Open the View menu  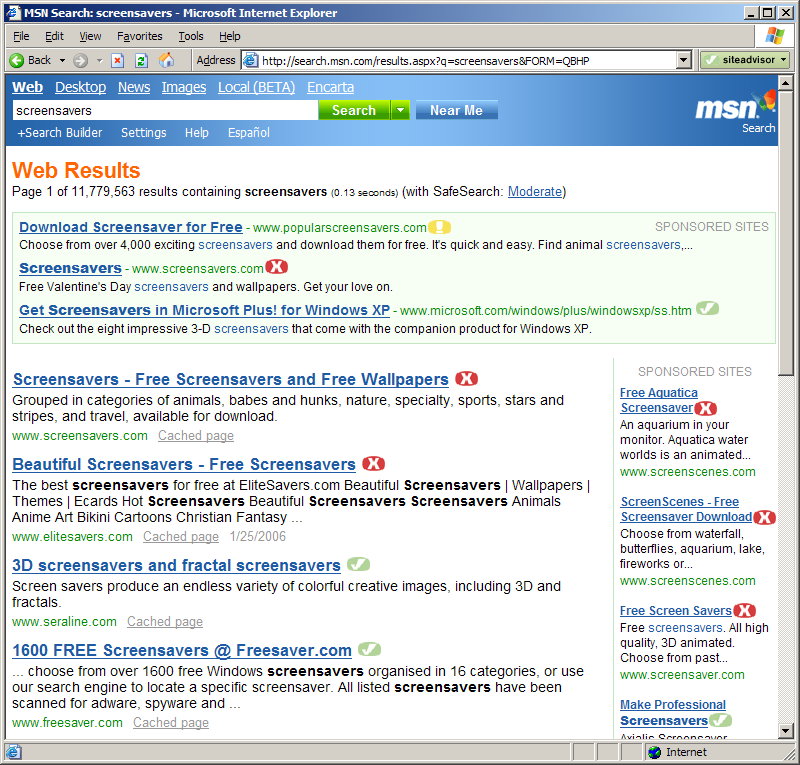90,36
